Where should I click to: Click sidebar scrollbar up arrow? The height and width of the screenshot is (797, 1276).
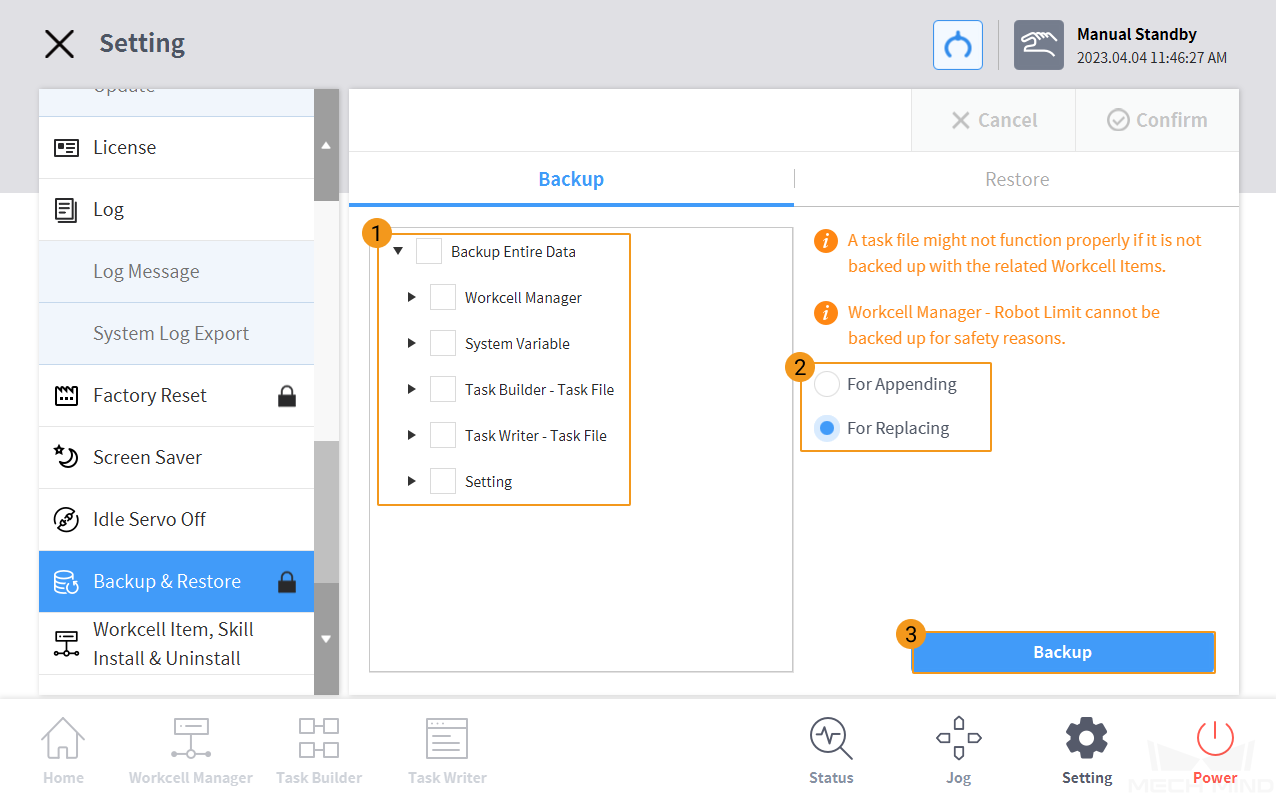pos(326,146)
